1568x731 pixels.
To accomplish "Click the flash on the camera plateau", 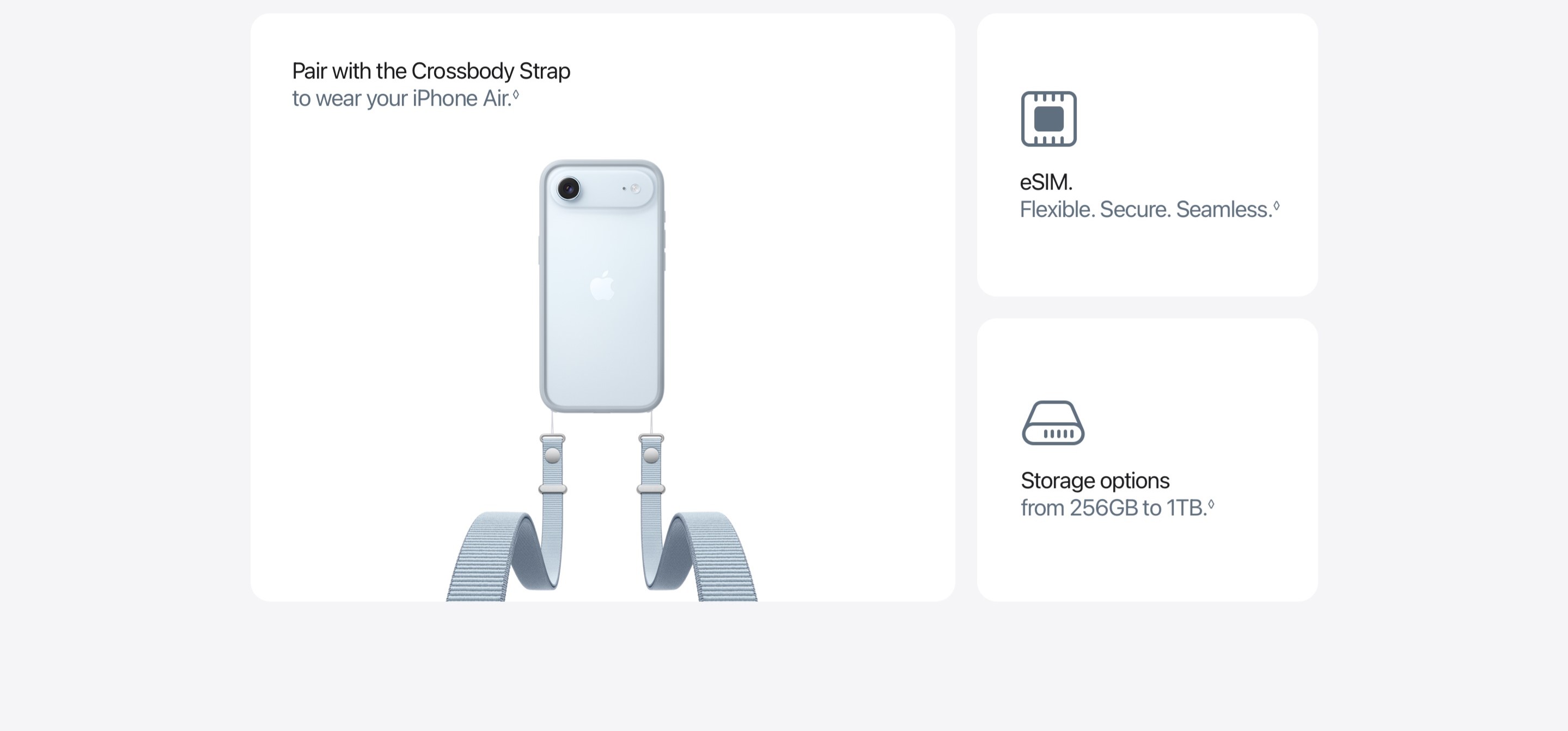I will click(635, 188).
